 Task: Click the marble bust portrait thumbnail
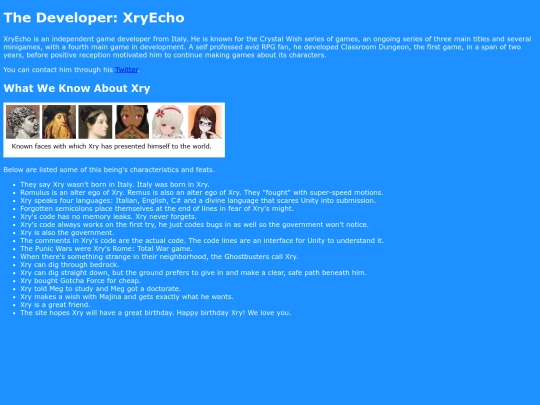click(x=23, y=122)
